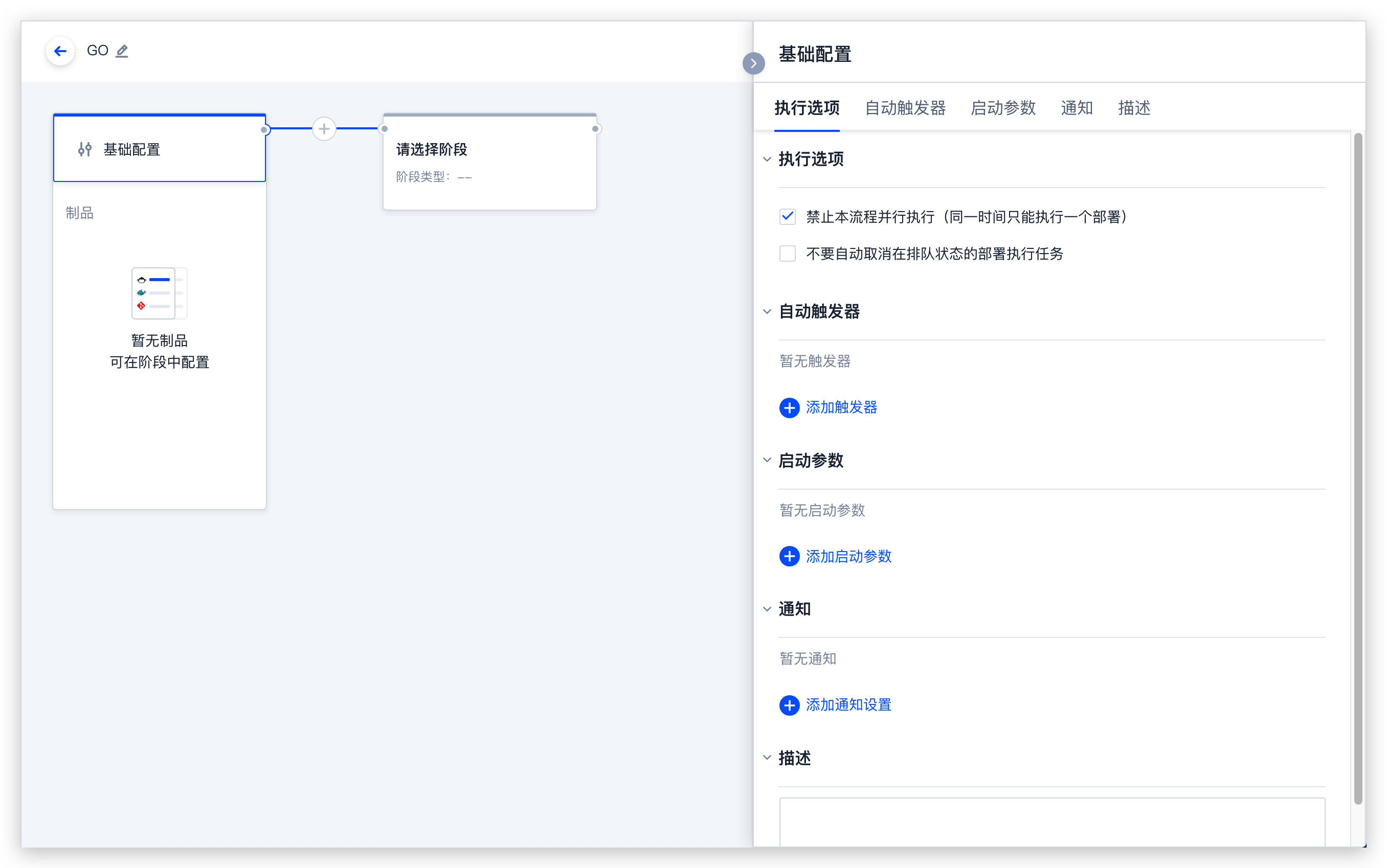Image resolution: width=1387 pixels, height=868 pixels.
Task: Click the right panel vertical scrollbar
Action: pos(1358,468)
